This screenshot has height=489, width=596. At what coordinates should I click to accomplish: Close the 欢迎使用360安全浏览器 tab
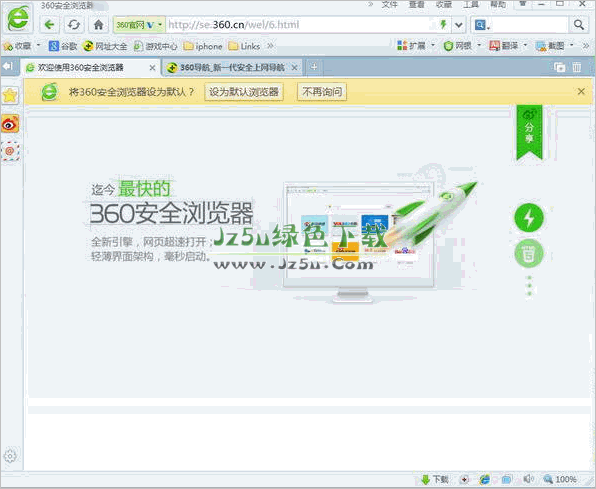tap(152, 68)
